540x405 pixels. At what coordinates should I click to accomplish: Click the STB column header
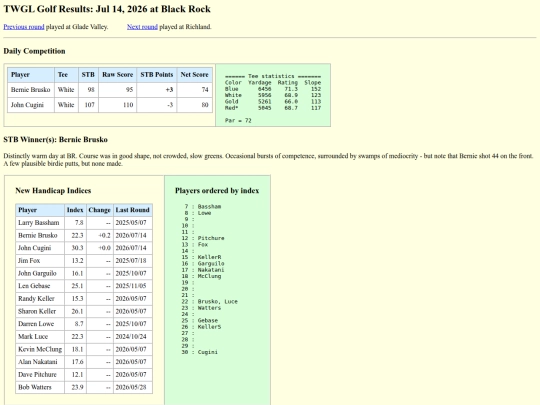pos(88,75)
